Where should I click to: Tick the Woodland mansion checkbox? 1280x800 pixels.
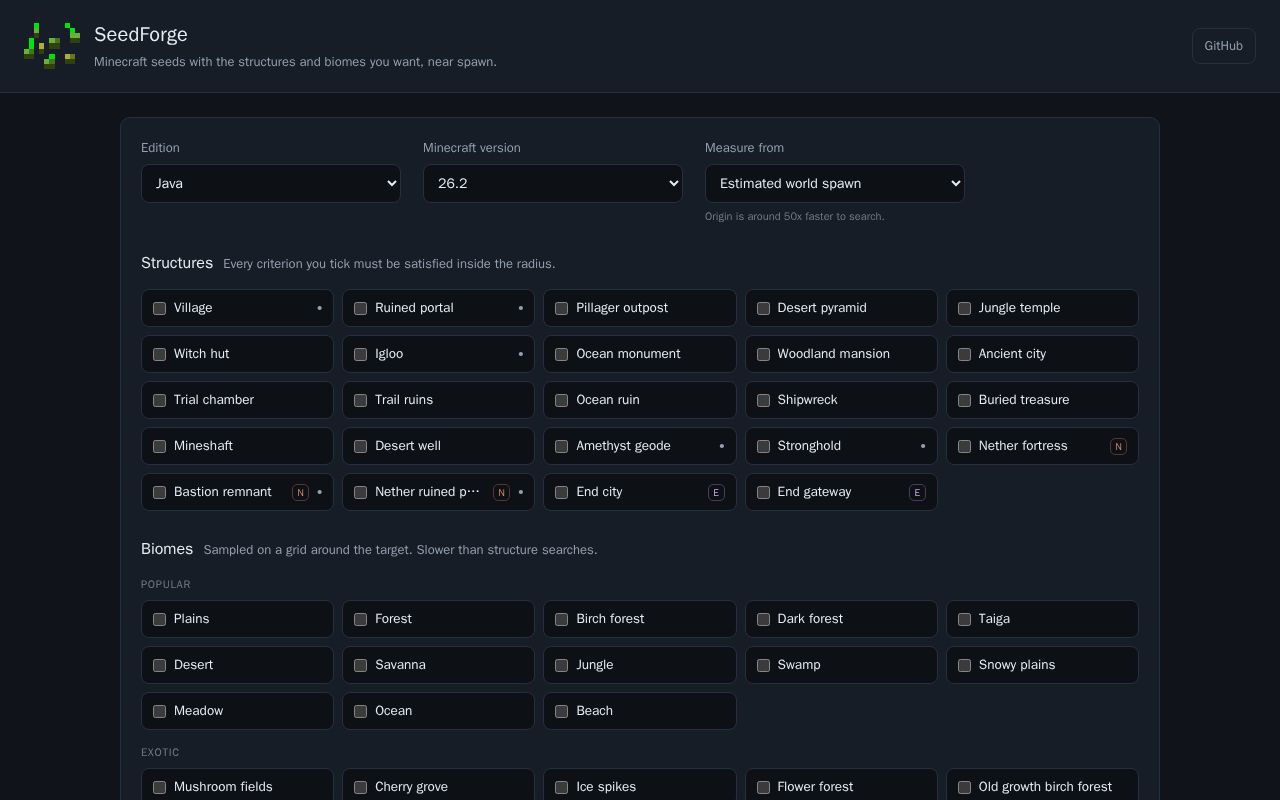pos(763,354)
